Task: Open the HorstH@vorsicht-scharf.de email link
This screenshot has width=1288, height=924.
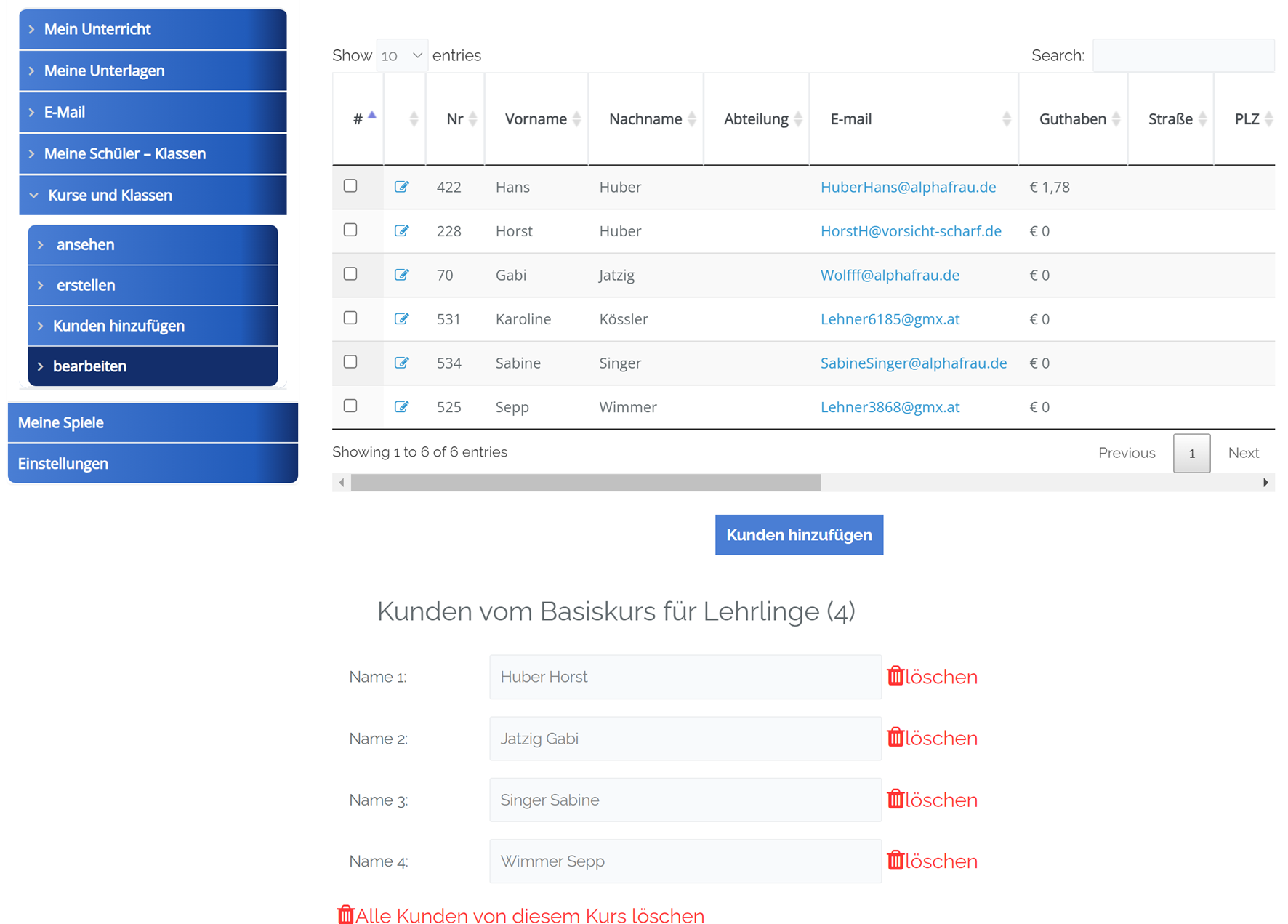Action: pyautogui.click(x=910, y=231)
